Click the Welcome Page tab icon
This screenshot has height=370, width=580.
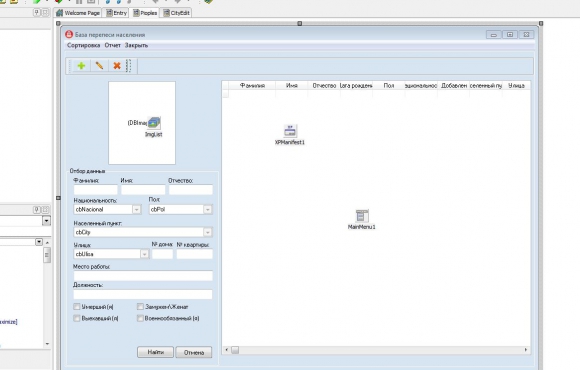(59, 13)
